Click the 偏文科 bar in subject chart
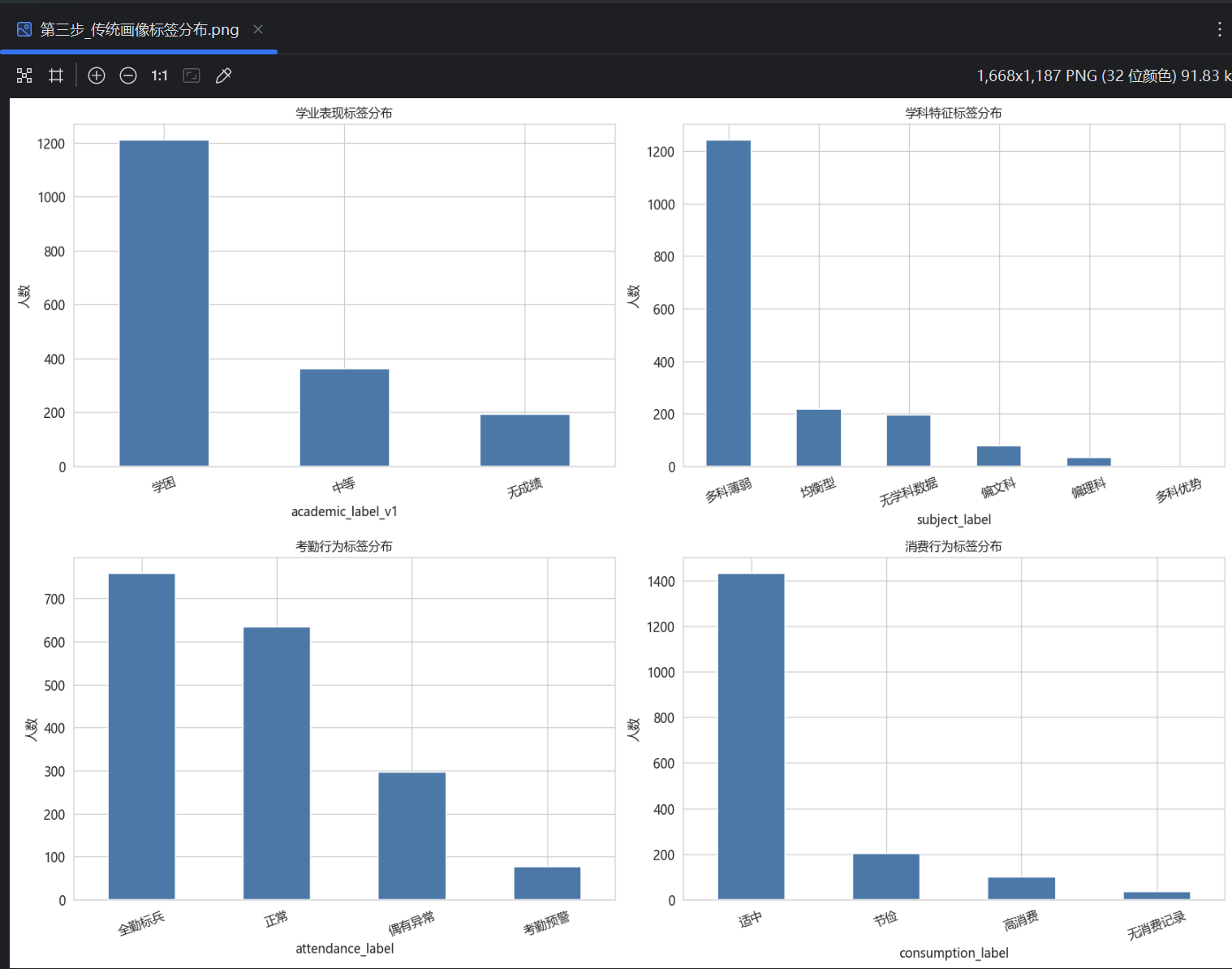Viewport: 1232px width, 969px height. (x=998, y=456)
